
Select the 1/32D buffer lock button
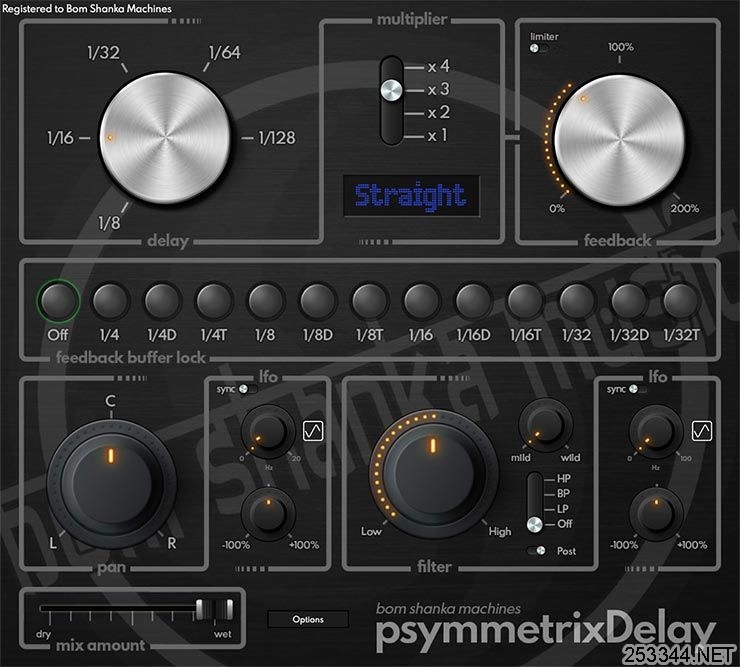(x=629, y=301)
